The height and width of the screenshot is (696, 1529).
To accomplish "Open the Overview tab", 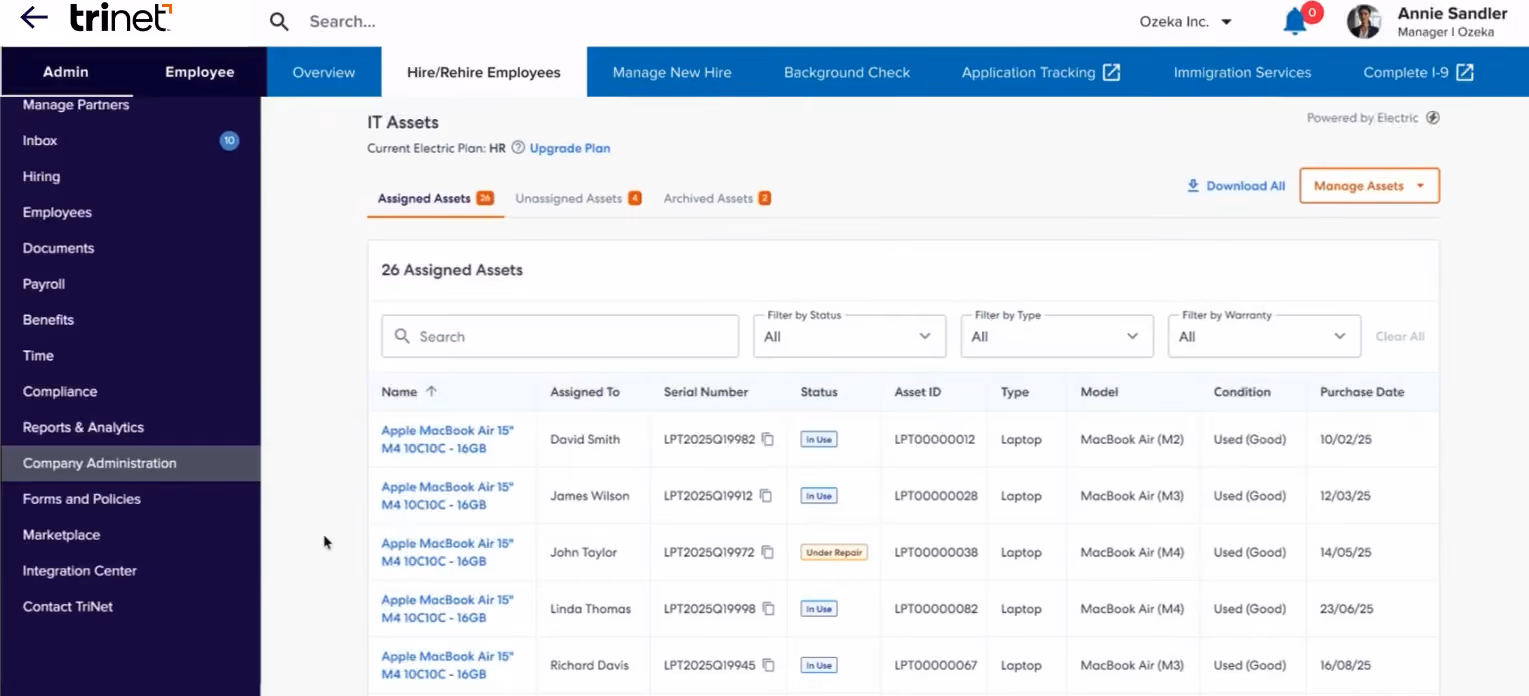I will click(x=324, y=72).
